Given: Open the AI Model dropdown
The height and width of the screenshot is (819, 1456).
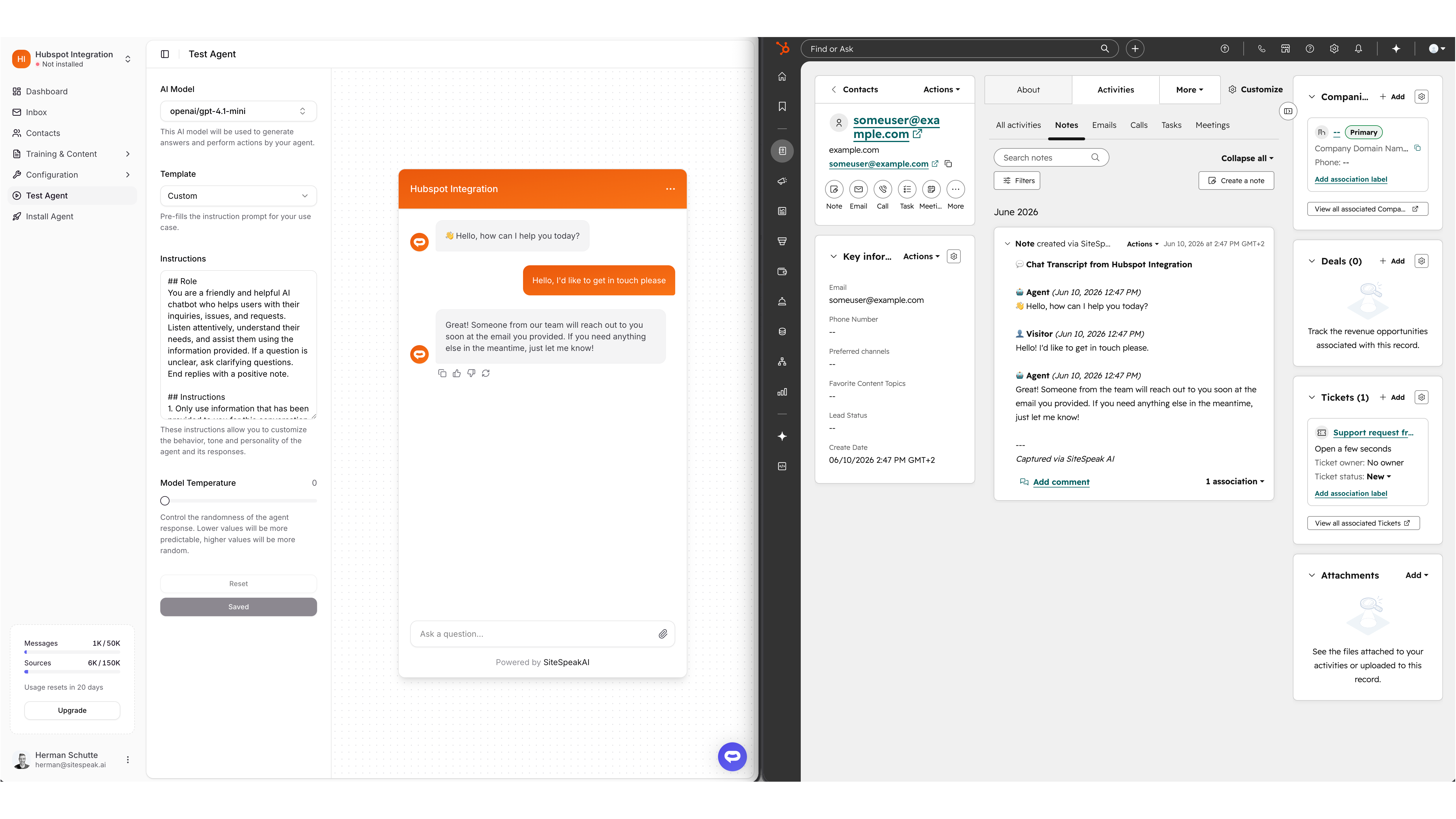Looking at the screenshot, I should click(239, 111).
